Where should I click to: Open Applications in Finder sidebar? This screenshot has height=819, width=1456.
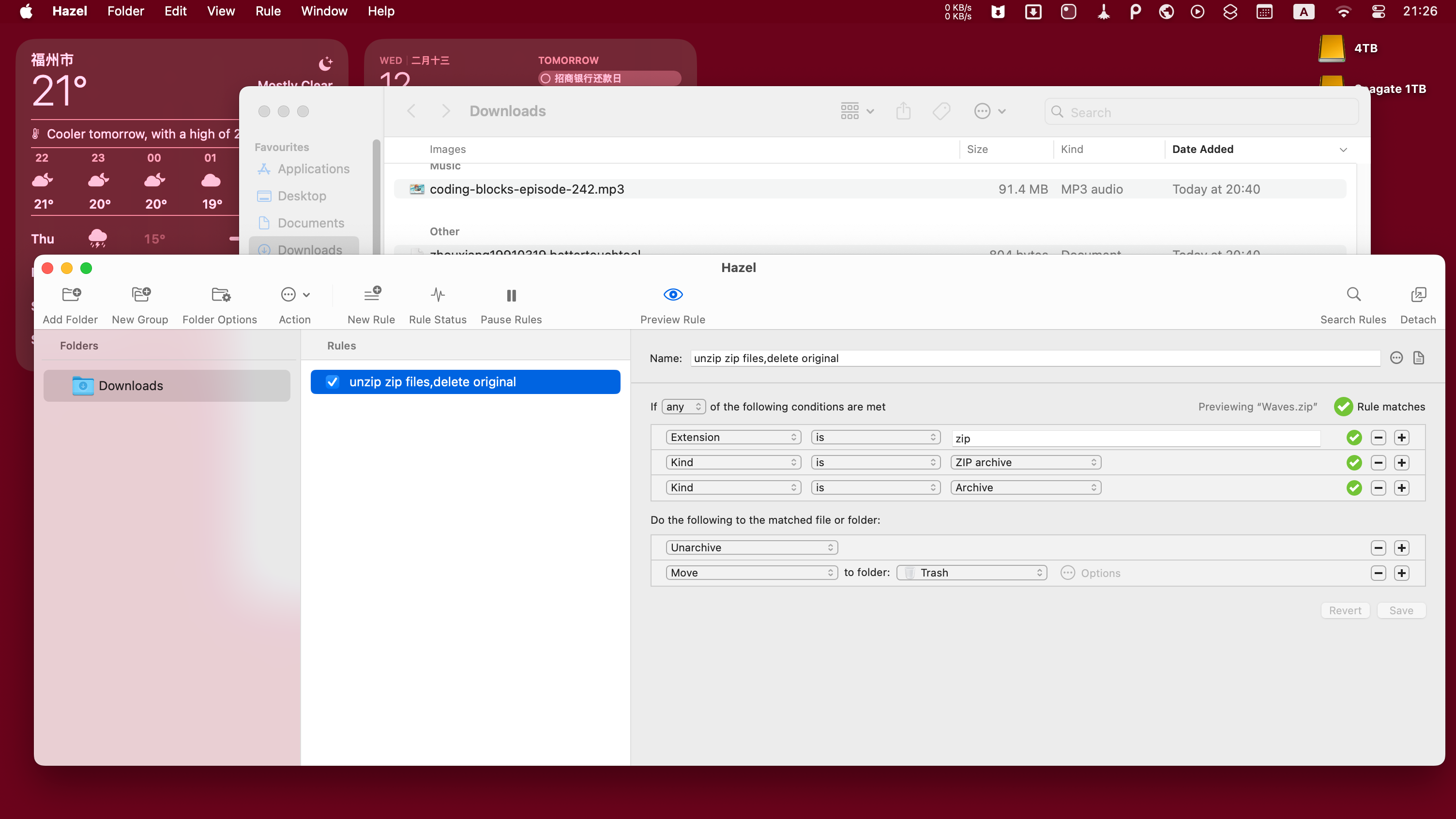[x=303, y=169]
